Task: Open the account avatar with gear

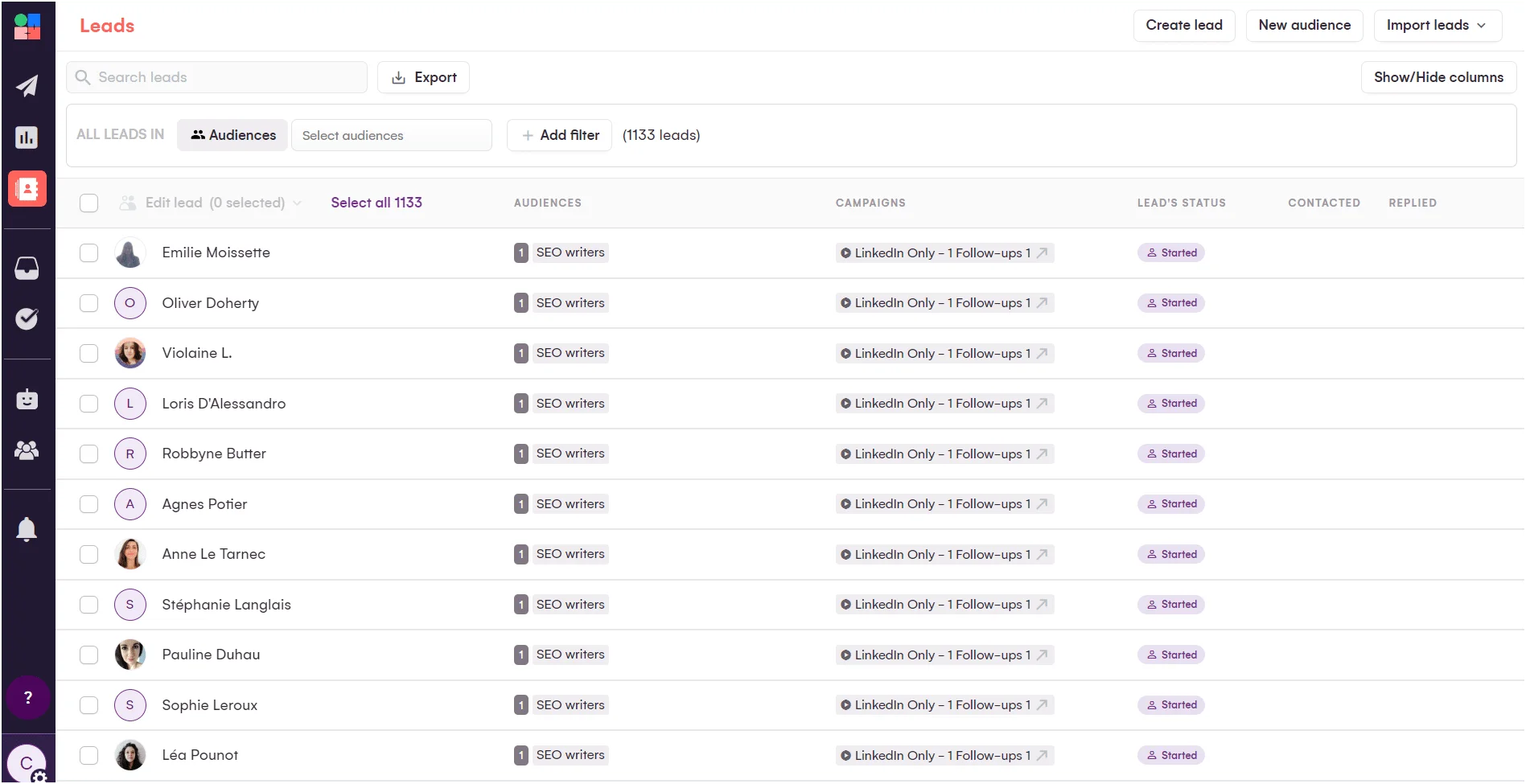Action: 27,763
